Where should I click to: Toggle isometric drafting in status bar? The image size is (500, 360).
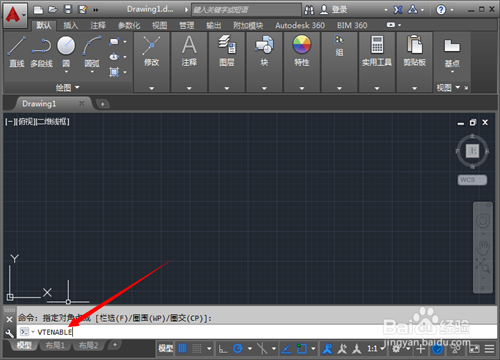(262, 349)
